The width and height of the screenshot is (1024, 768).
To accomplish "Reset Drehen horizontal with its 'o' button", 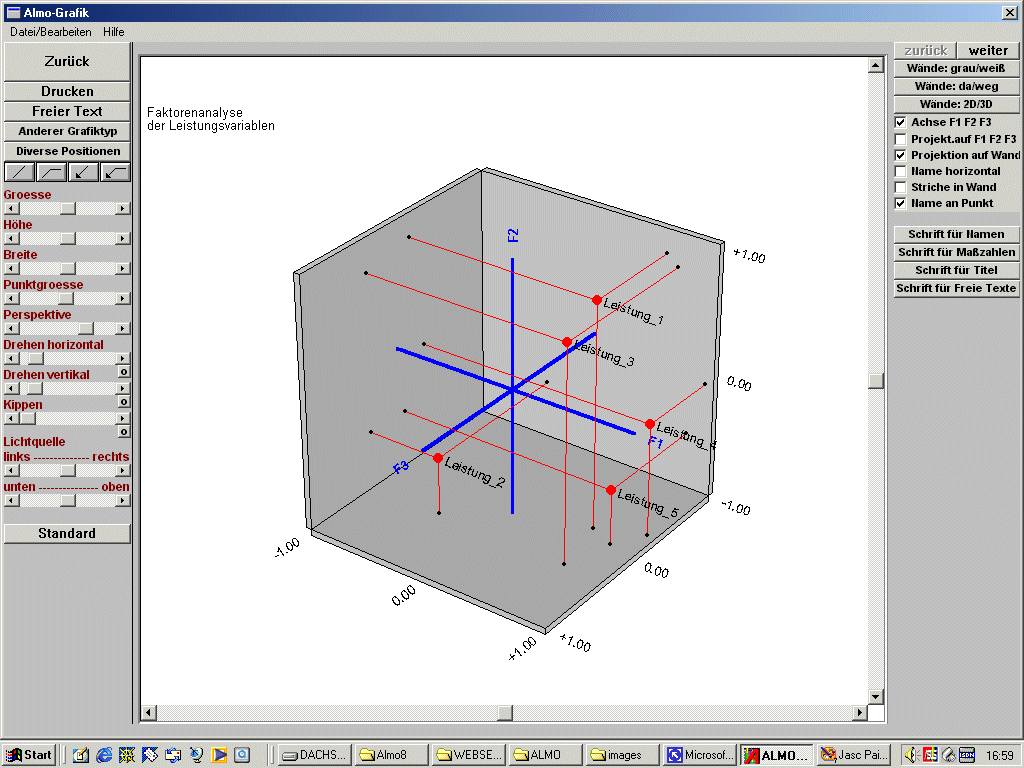I will pyautogui.click(x=123, y=371).
